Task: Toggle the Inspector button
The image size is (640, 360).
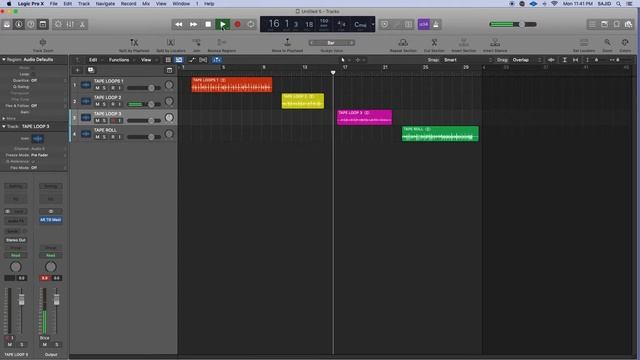Action: tap(19, 24)
